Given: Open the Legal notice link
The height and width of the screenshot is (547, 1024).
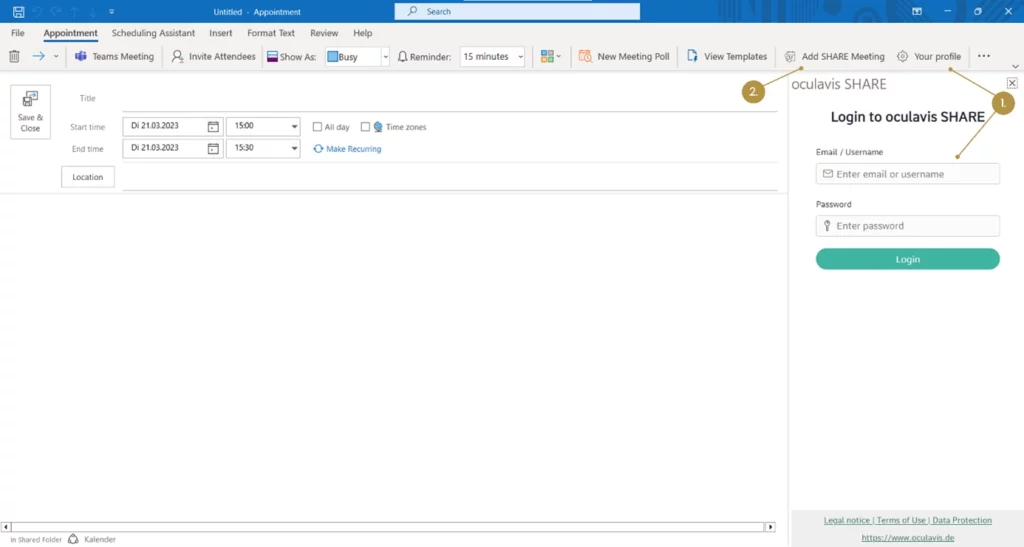Looking at the screenshot, I should coord(846,520).
